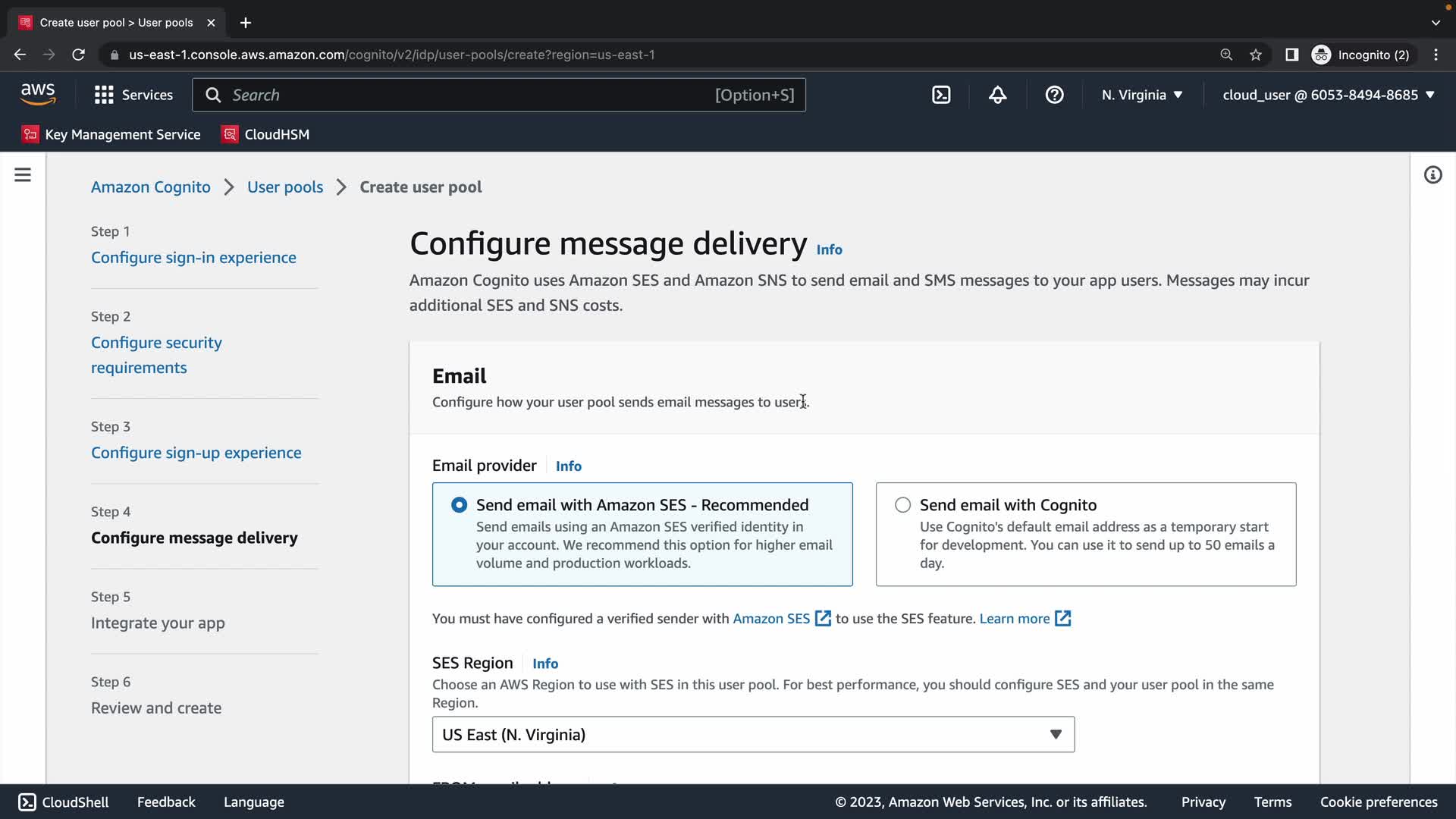Go to Configure sign-up experience step

pos(196,453)
